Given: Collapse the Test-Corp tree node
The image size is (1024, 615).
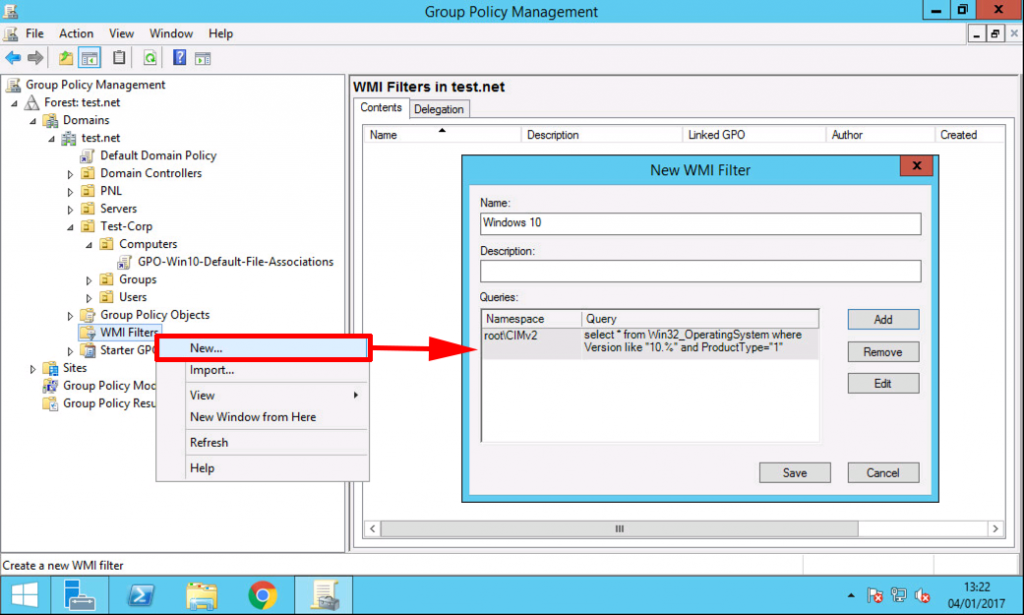Looking at the screenshot, I should (x=71, y=227).
